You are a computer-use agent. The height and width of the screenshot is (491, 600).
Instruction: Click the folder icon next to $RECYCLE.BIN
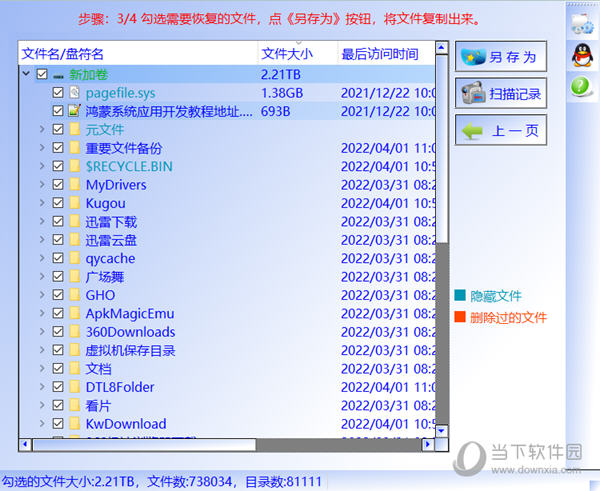[74, 166]
